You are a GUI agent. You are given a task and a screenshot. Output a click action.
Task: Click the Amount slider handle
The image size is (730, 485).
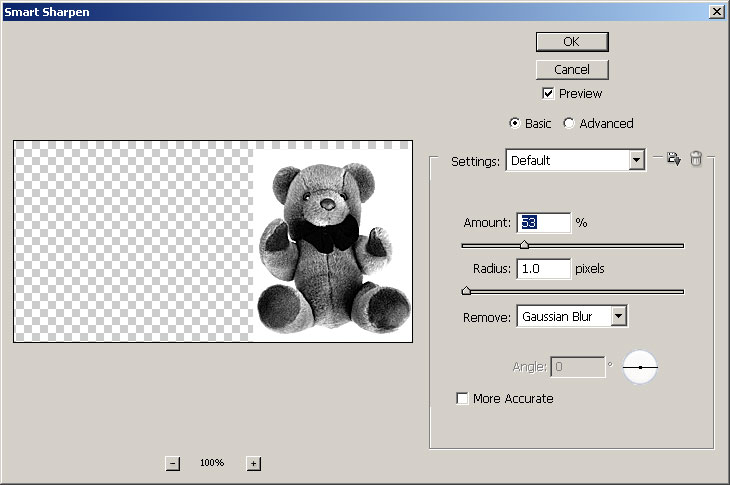click(524, 245)
